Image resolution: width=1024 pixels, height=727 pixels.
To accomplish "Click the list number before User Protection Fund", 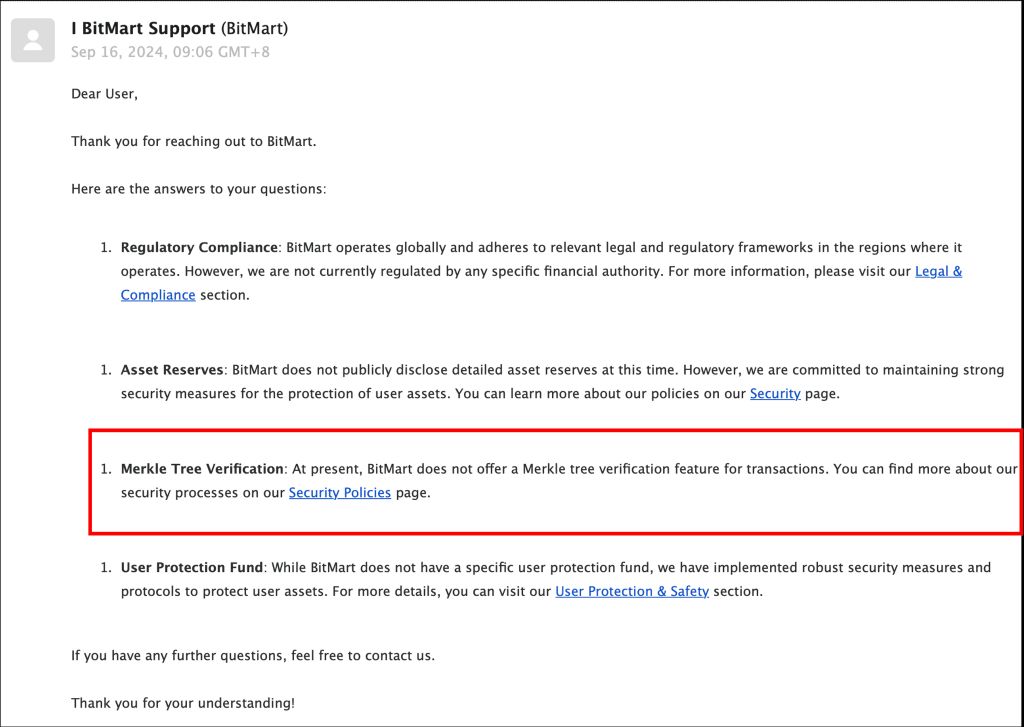I will [105, 567].
